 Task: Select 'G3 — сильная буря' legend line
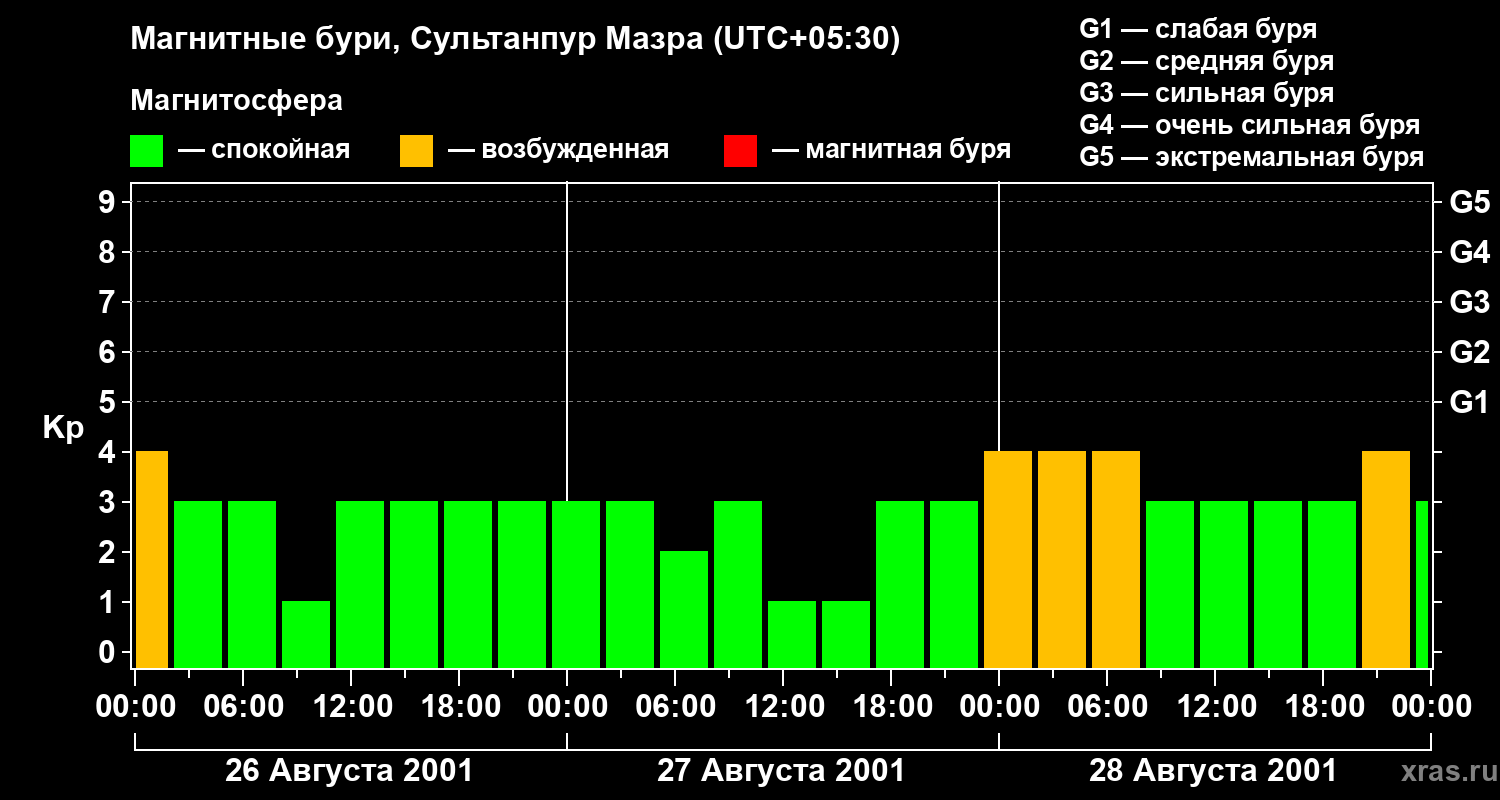(1206, 93)
